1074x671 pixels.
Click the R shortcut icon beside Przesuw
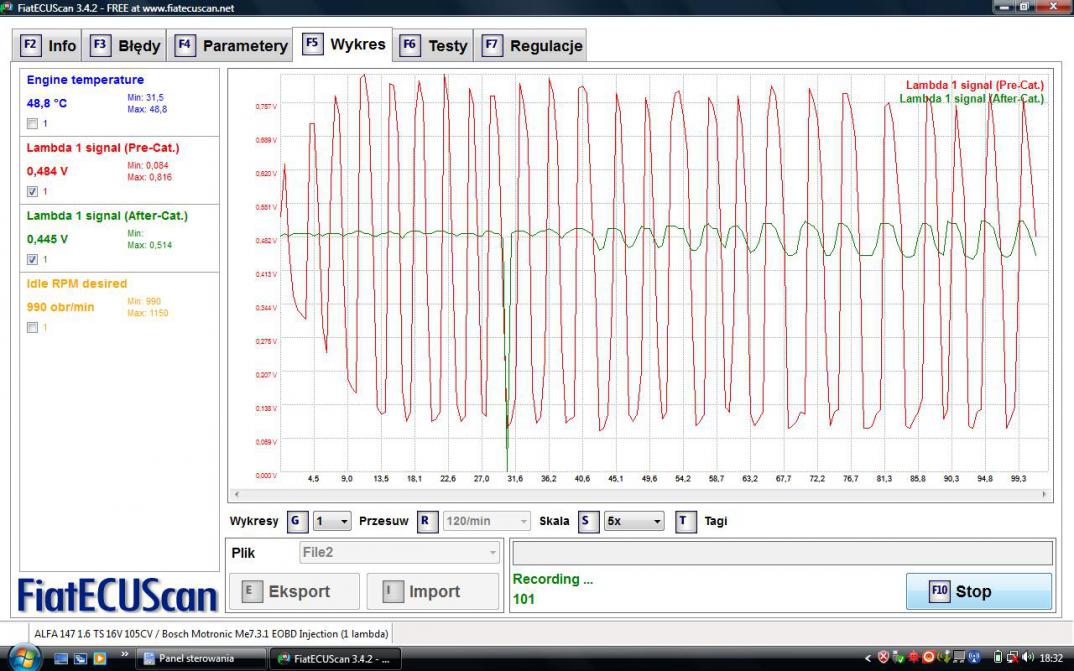tap(427, 521)
